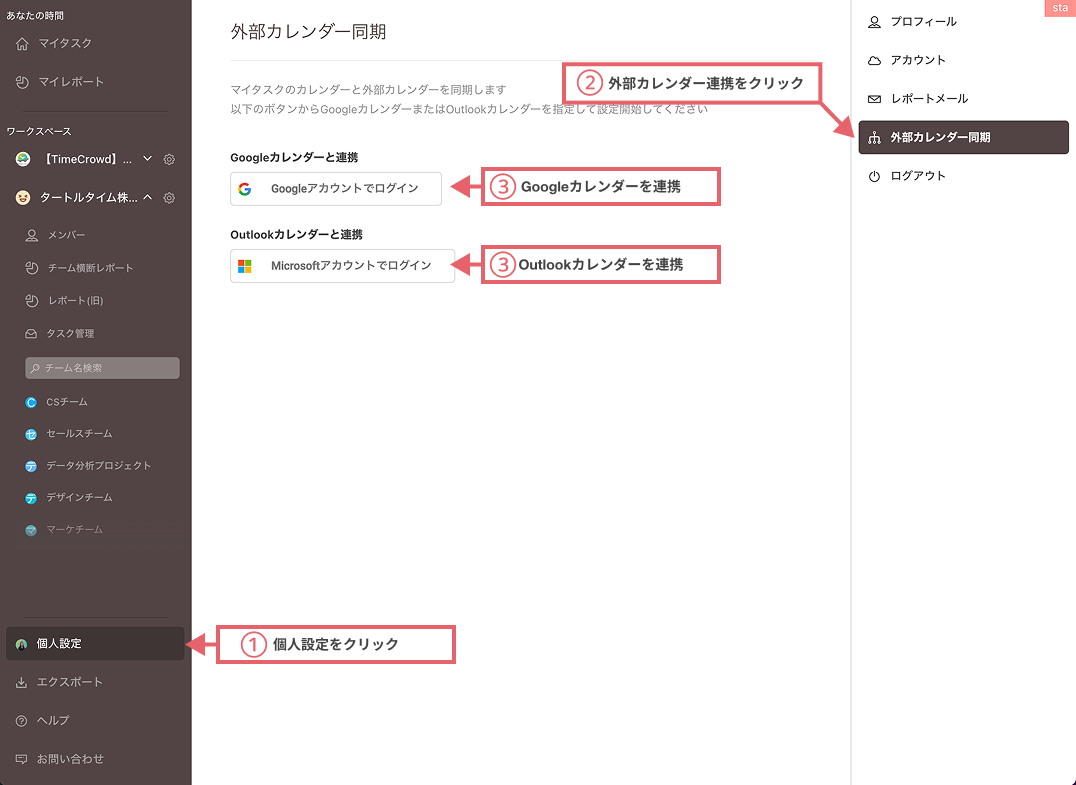Collapse the タートルタイム株 workspace list

click(147, 197)
